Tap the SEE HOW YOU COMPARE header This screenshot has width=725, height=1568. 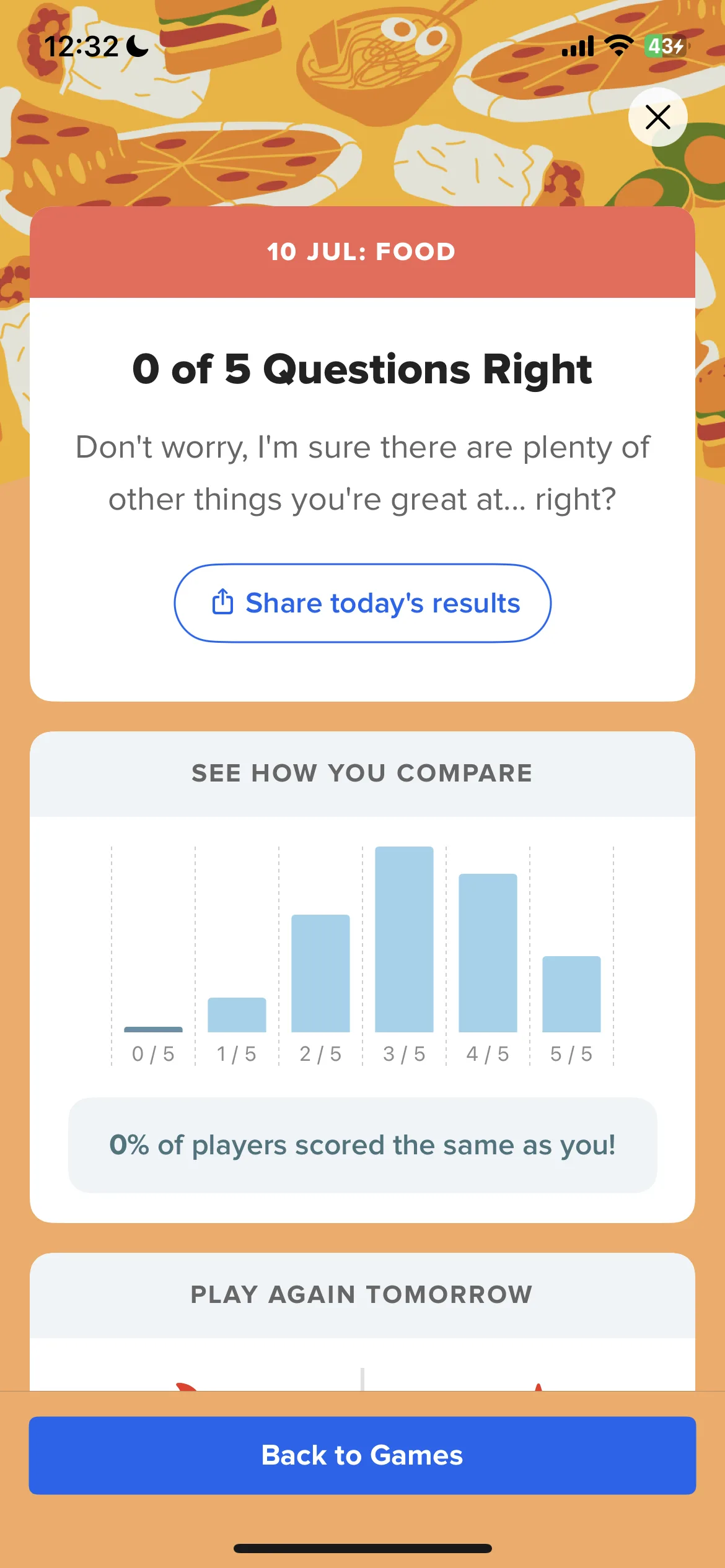pyautogui.click(x=362, y=773)
